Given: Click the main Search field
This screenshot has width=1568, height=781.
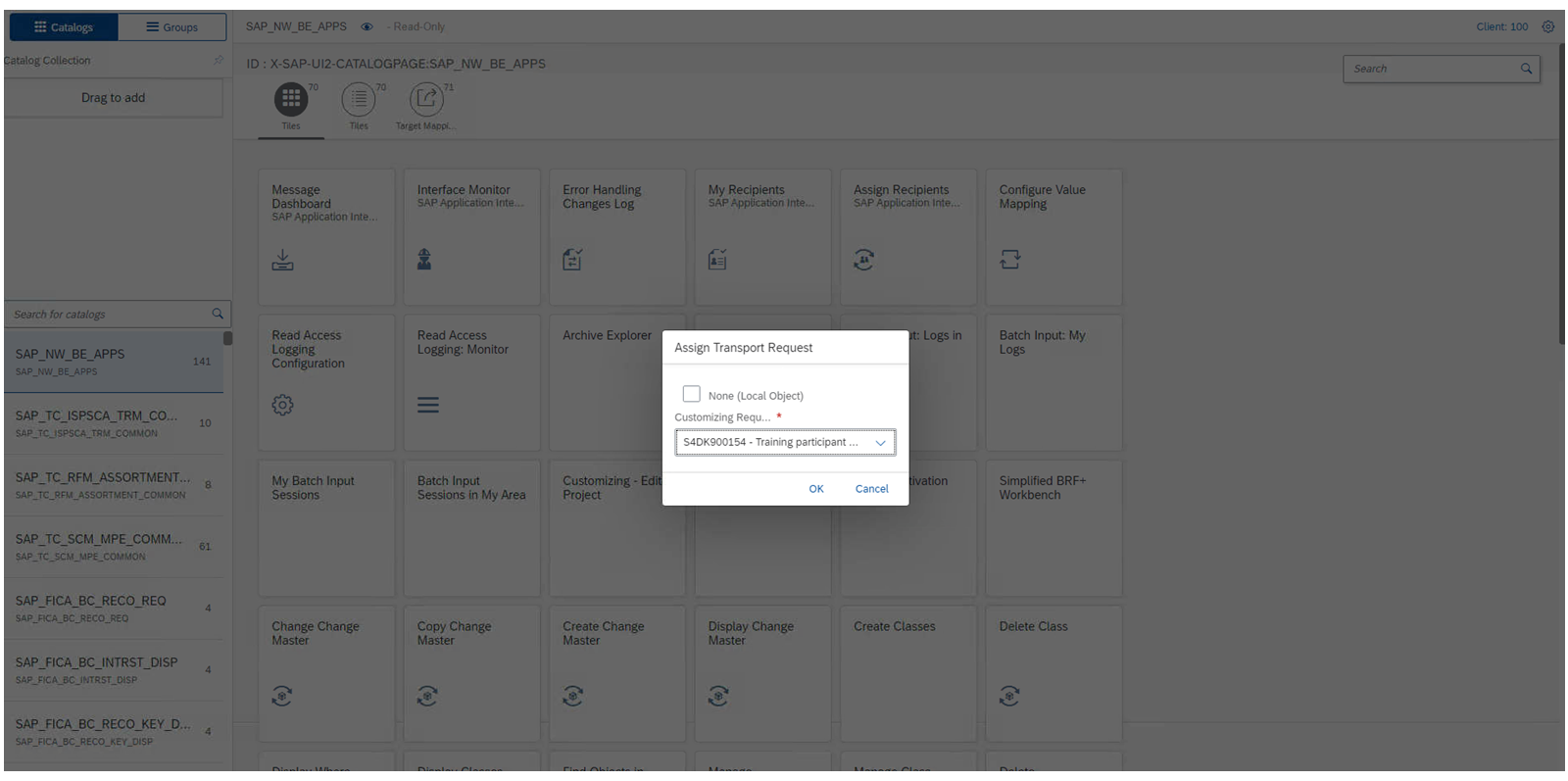Looking at the screenshot, I should coord(1441,69).
